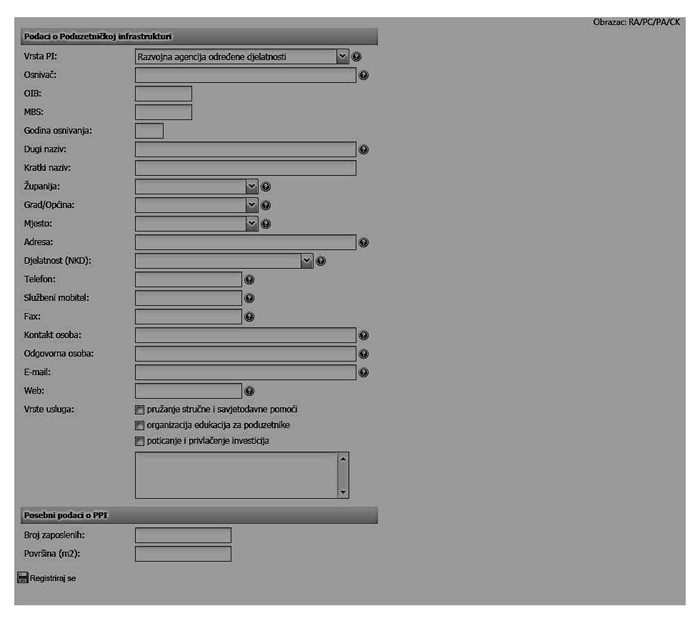Click help icon next to Telefon field
The image size is (700, 621).
tap(250, 279)
